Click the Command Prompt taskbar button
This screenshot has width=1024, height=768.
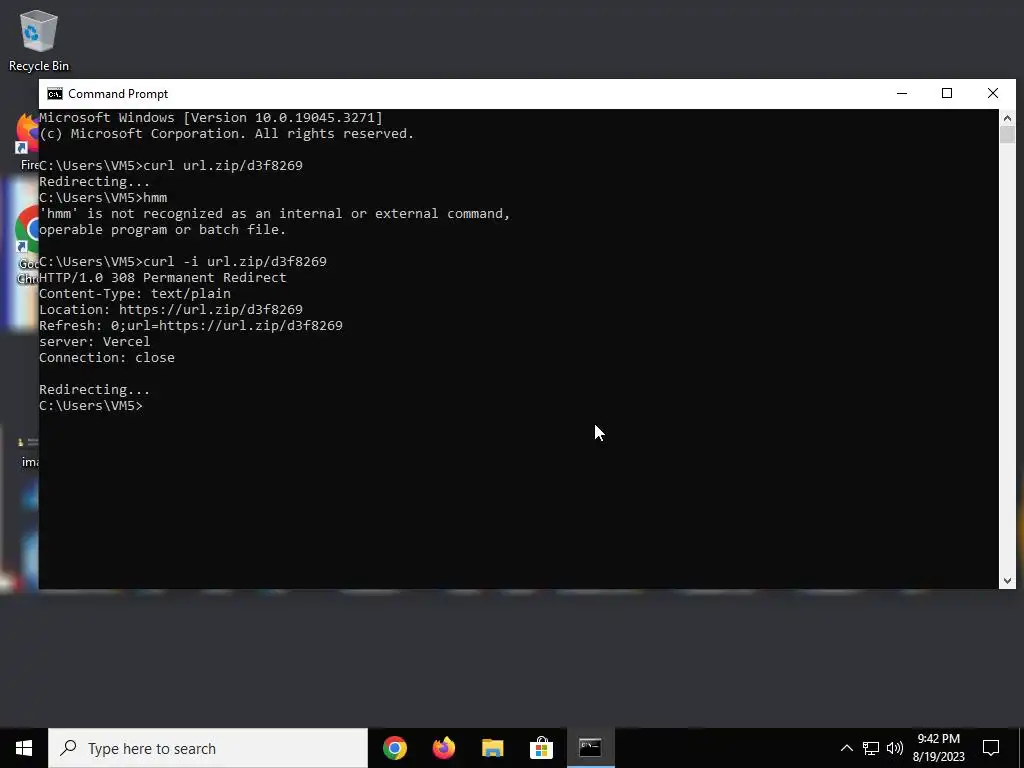click(590, 748)
